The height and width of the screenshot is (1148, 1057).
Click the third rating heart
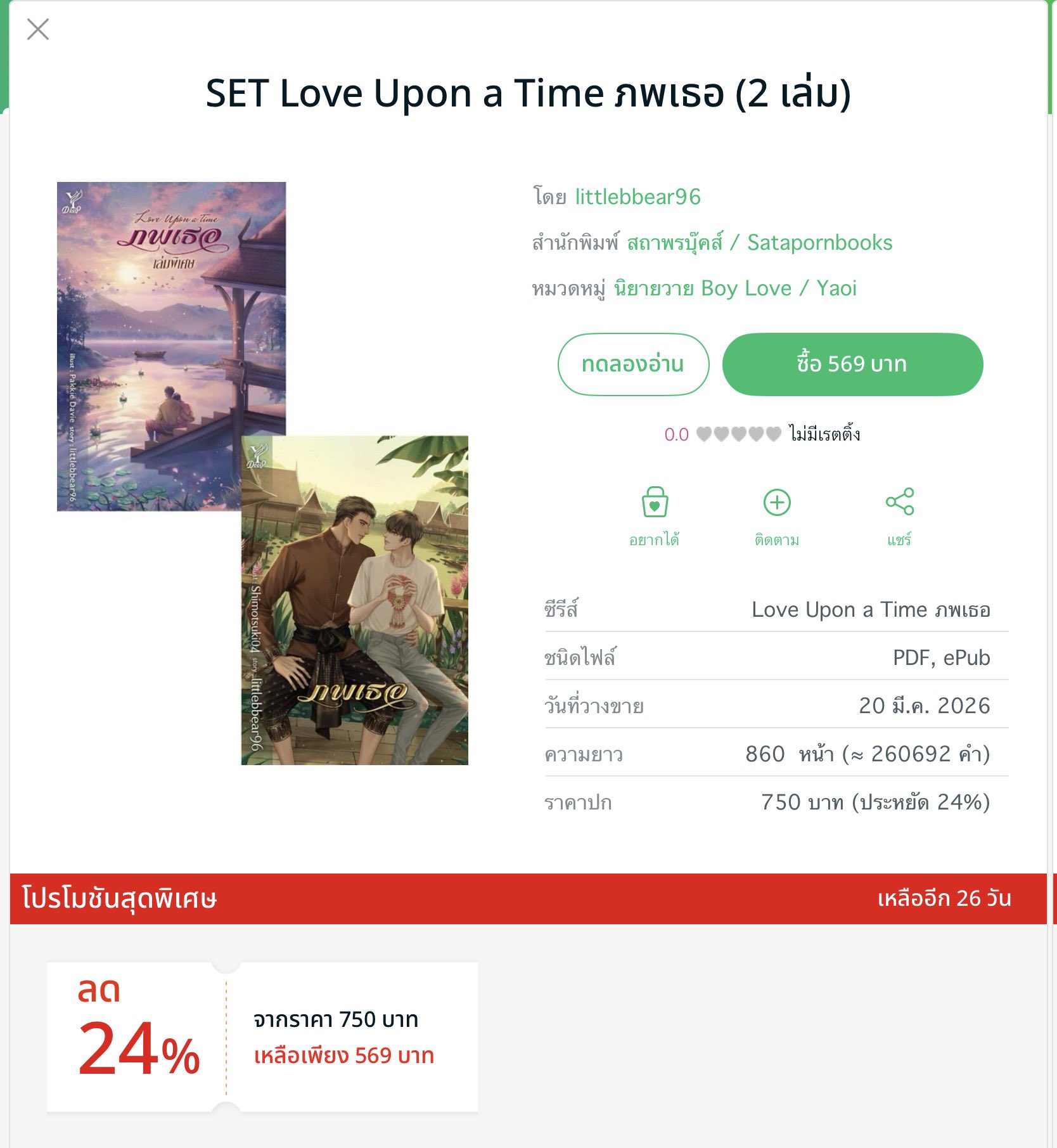[x=739, y=434]
